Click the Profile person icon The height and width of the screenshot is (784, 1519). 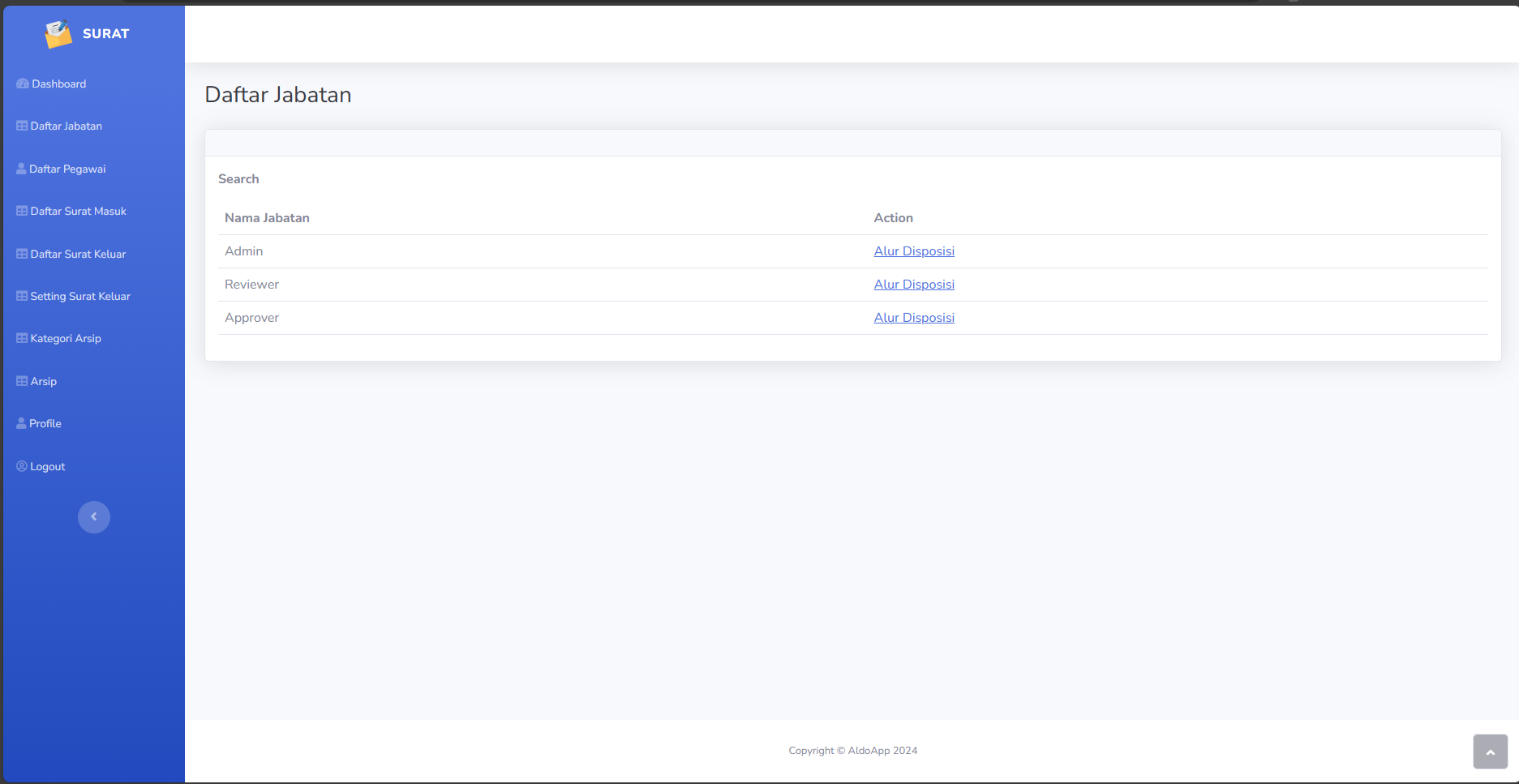coord(21,423)
